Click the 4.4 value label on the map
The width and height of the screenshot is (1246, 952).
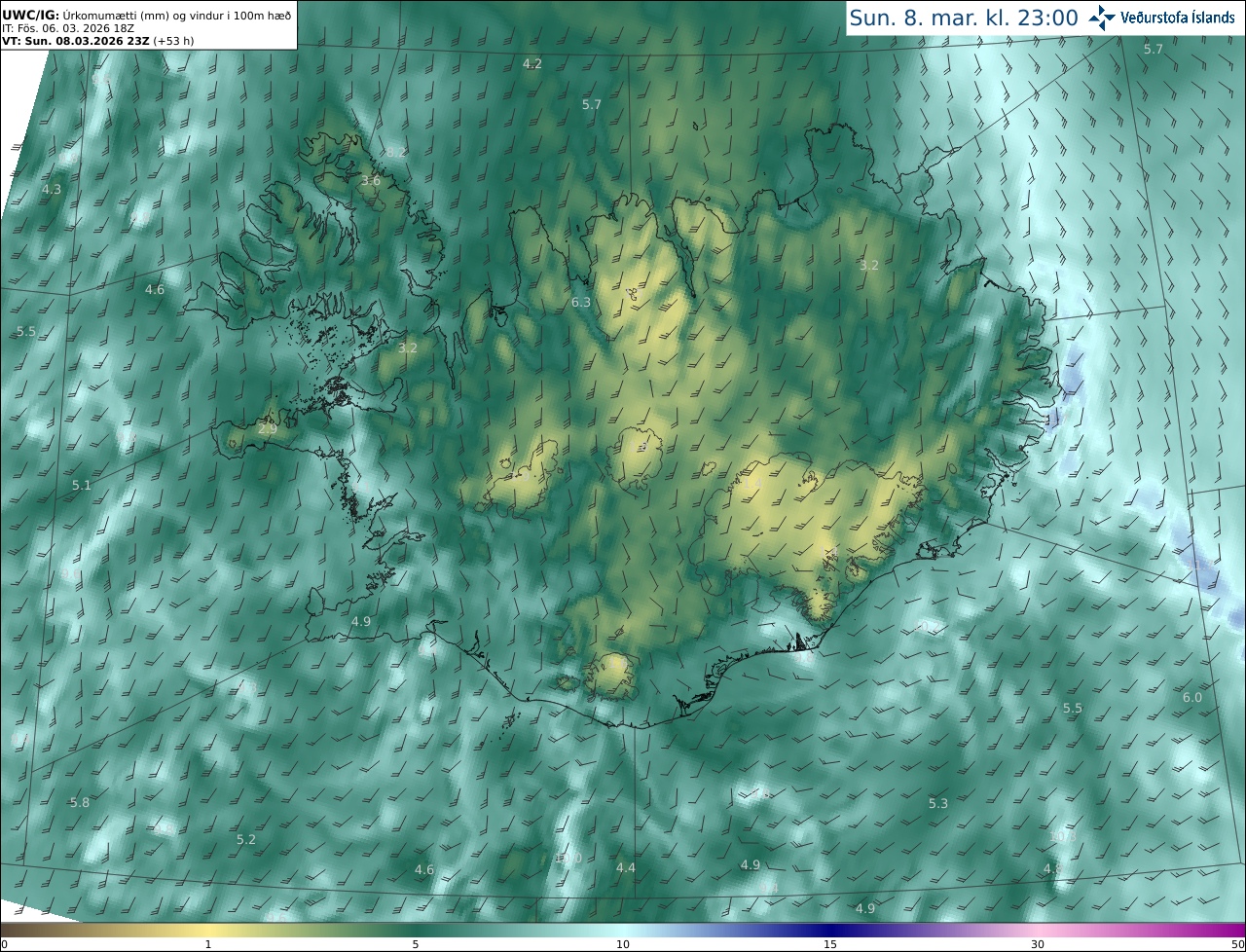click(626, 867)
